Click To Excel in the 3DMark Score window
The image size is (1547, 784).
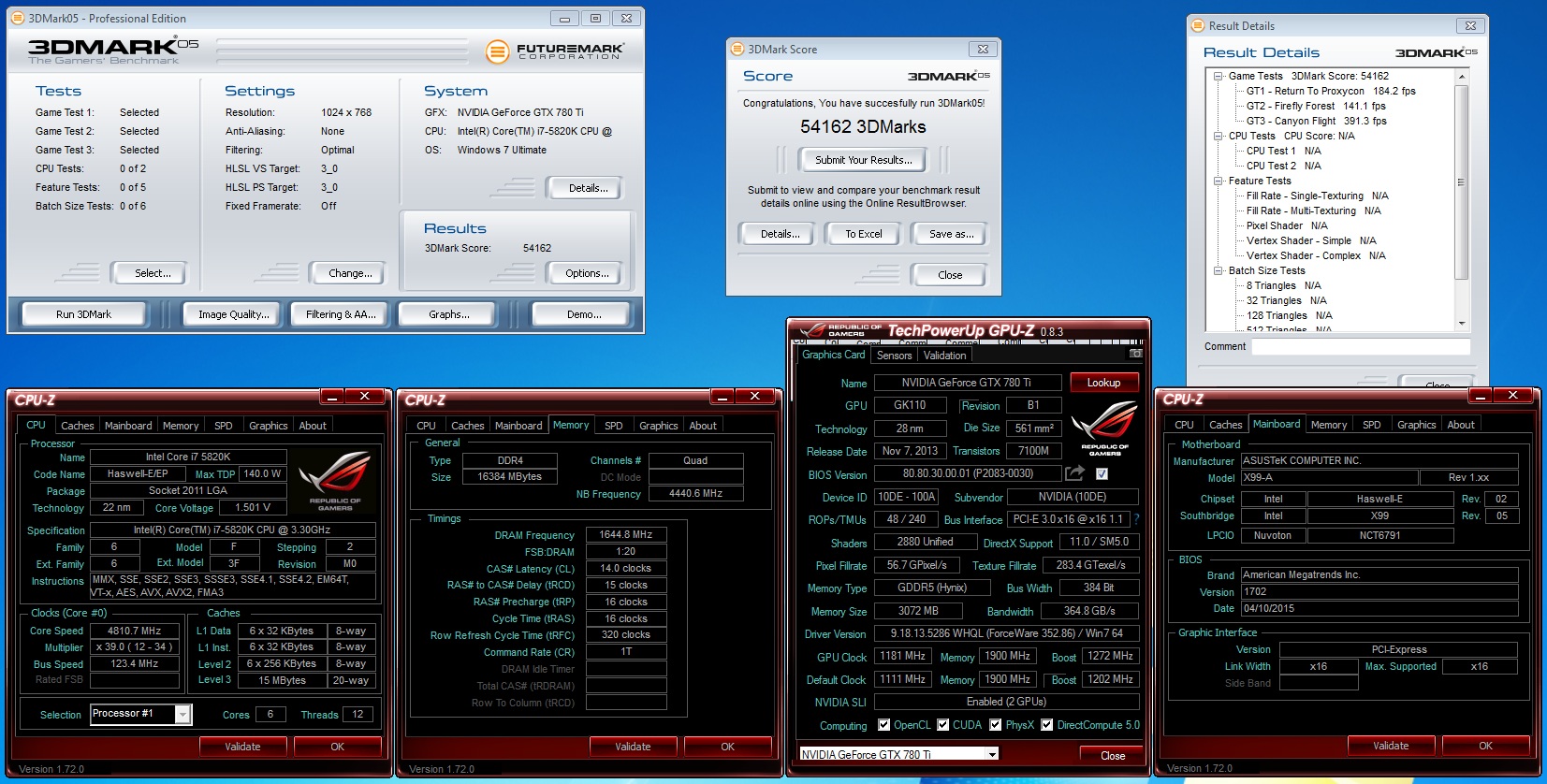click(863, 234)
